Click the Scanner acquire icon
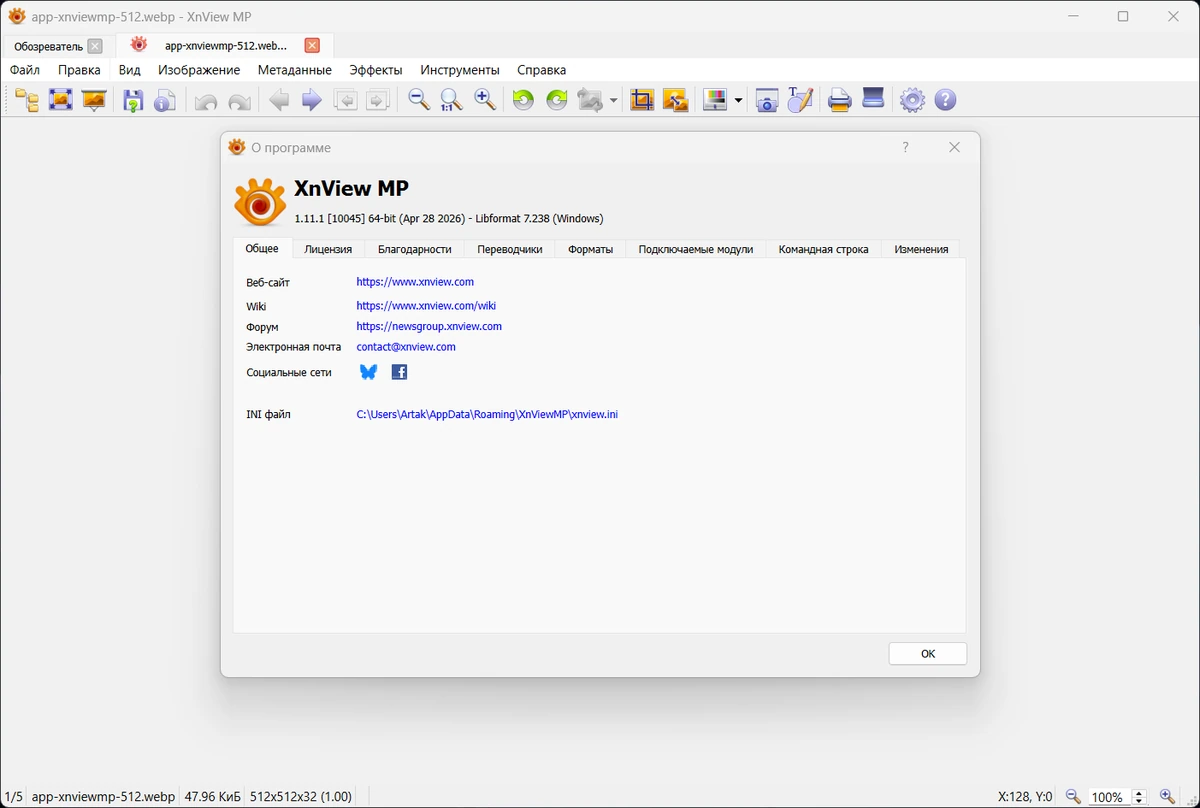This screenshot has width=1200, height=808. click(x=873, y=99)
